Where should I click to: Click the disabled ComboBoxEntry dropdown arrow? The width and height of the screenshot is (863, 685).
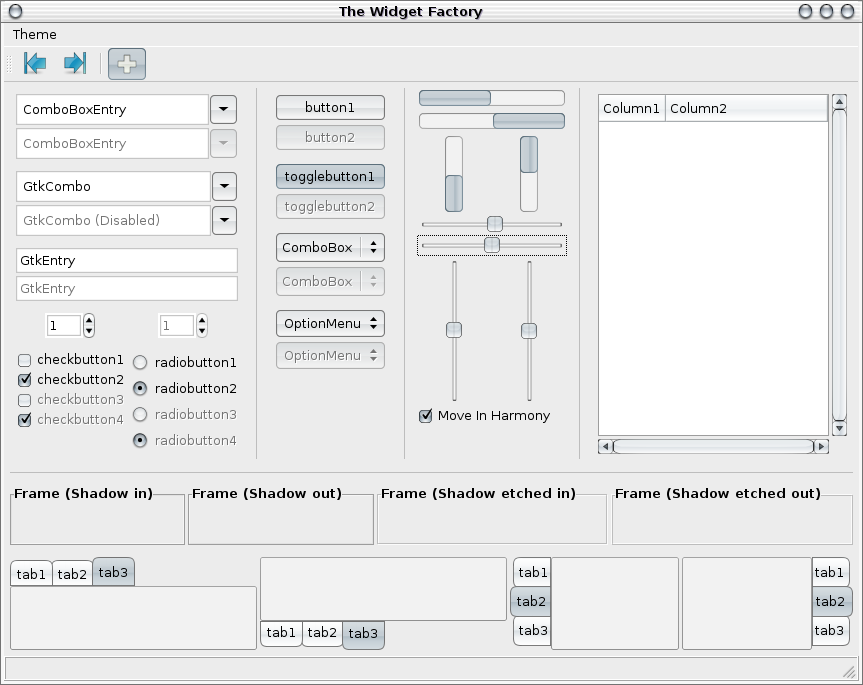[223, 143]
